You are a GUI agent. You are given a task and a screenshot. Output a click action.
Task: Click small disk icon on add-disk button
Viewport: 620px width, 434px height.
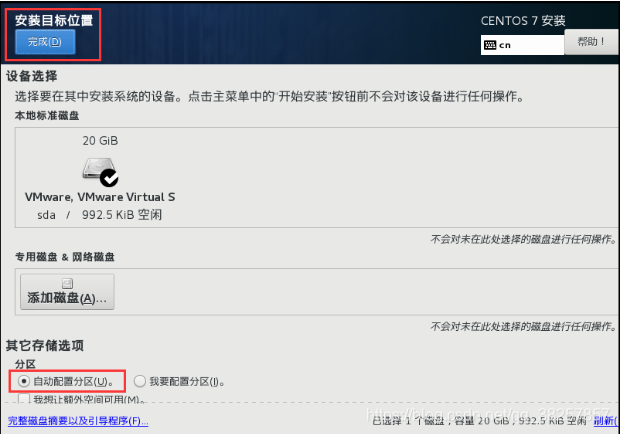(67, 283)
